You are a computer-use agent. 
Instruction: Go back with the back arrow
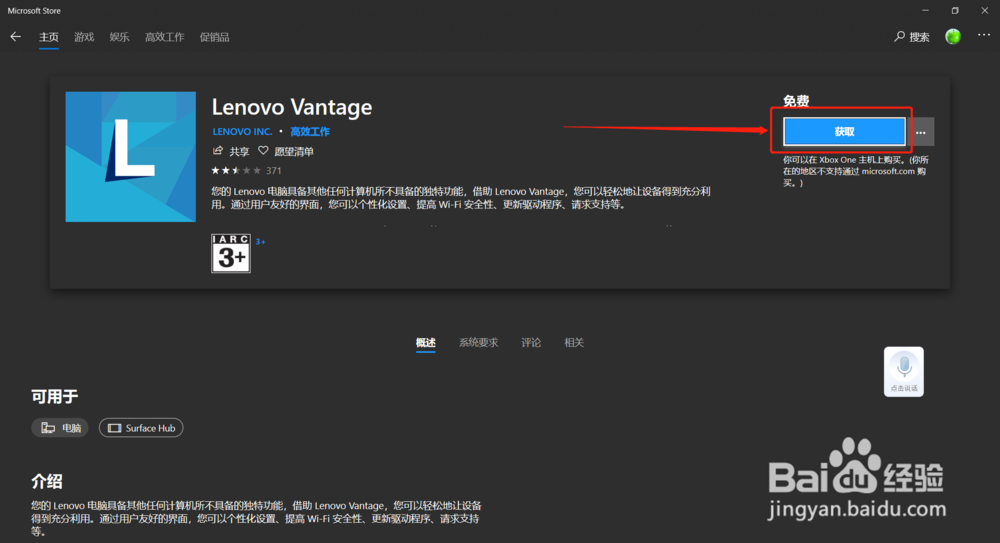click(15, 36)
